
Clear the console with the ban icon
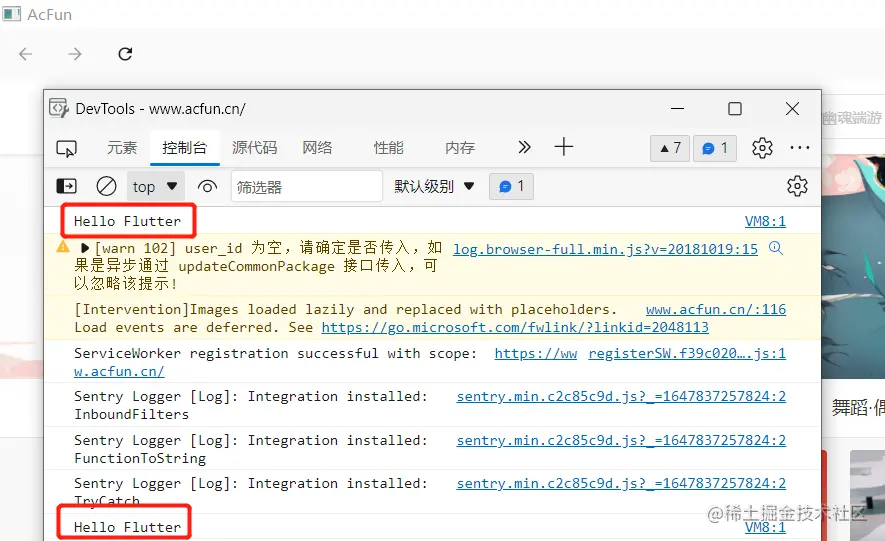pyautogui.click(x=106, y=186)
